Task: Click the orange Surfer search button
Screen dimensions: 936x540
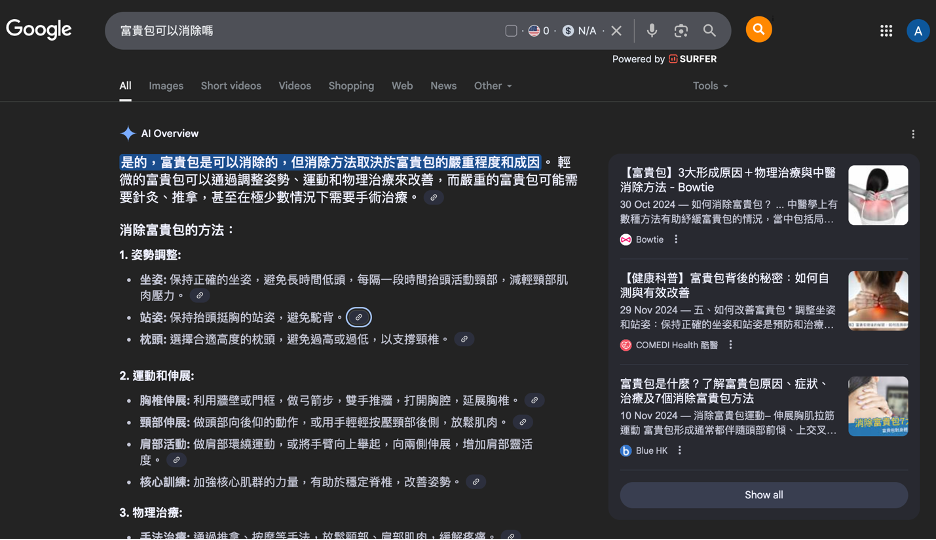Action: pyautogui.click(x=759, y=30)
